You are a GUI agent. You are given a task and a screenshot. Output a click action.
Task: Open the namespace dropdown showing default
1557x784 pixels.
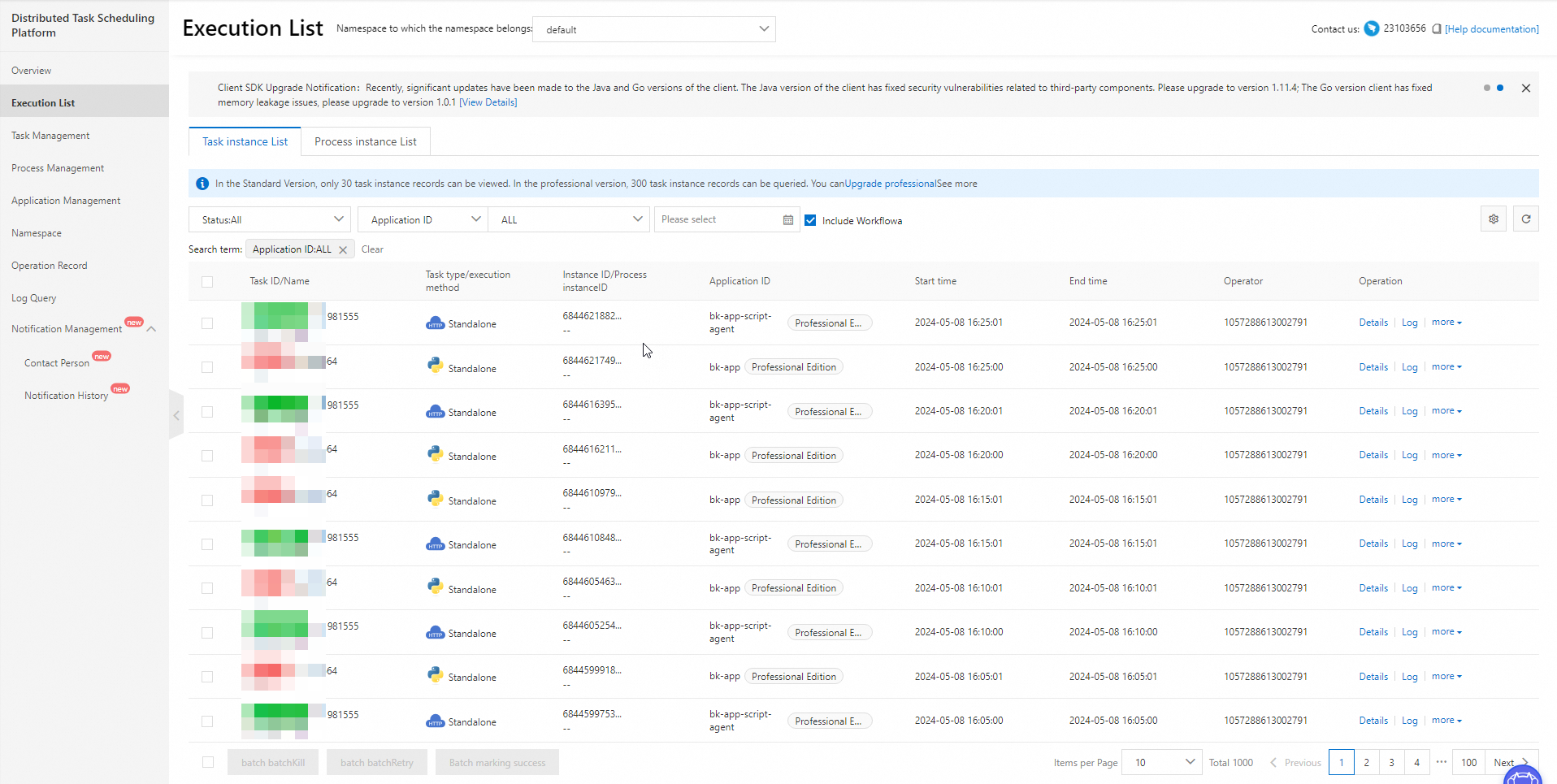point(654,29)
